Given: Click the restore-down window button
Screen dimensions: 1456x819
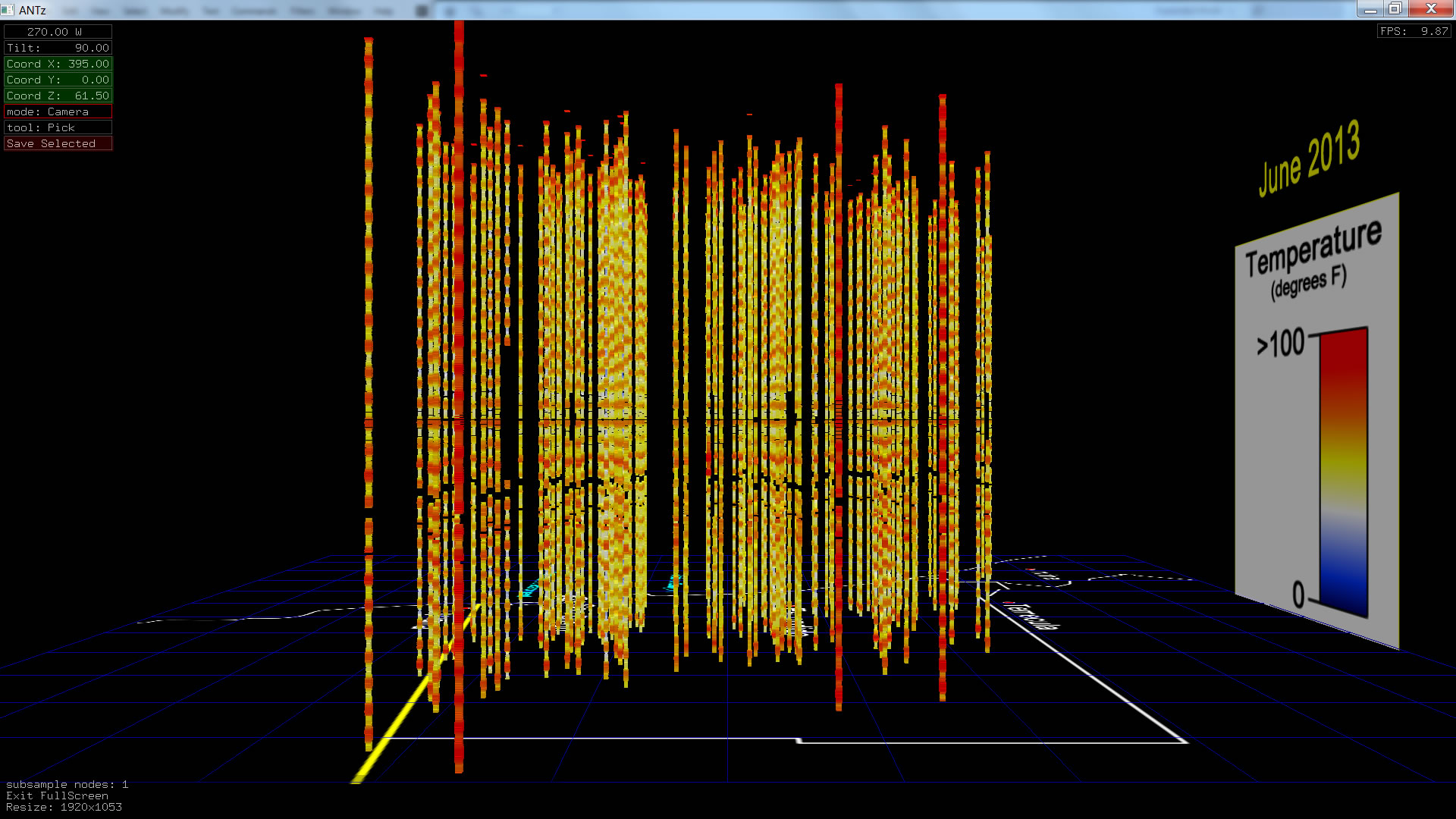Looking at the screenshot, I should [x=1394, y=9].
